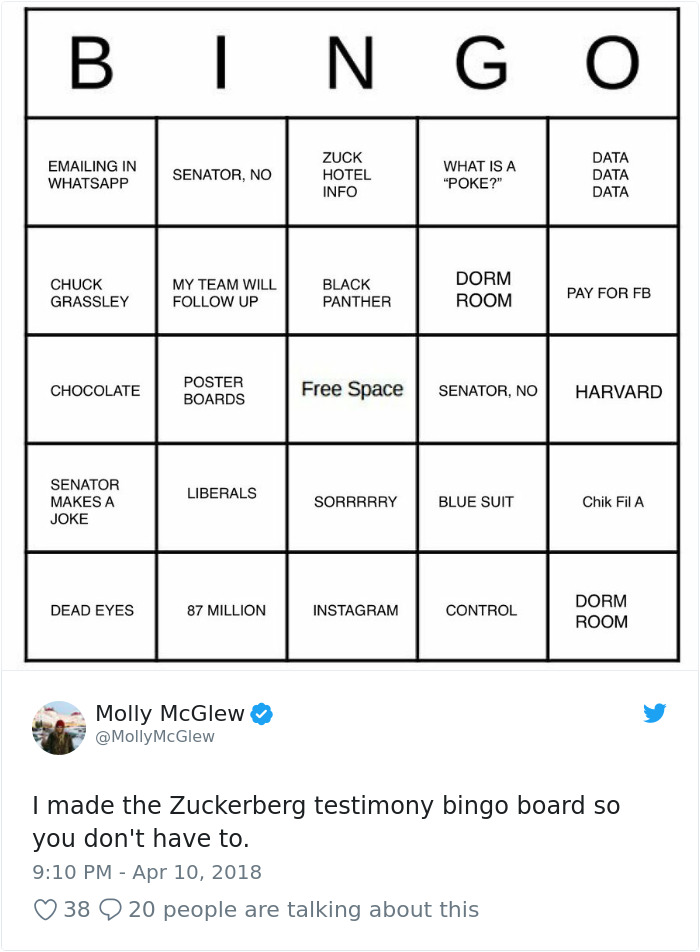Click the Molly McGlew display name
This screenshot has width=700, height=952.
pos(166,712)
